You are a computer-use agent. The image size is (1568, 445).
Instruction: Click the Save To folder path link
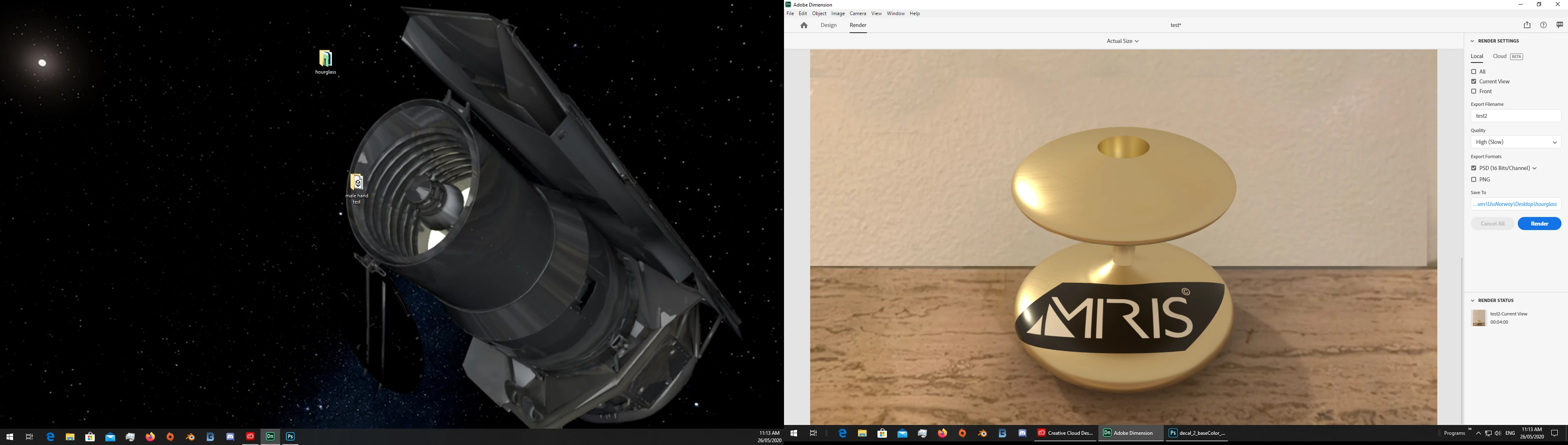pos(1515,205)
